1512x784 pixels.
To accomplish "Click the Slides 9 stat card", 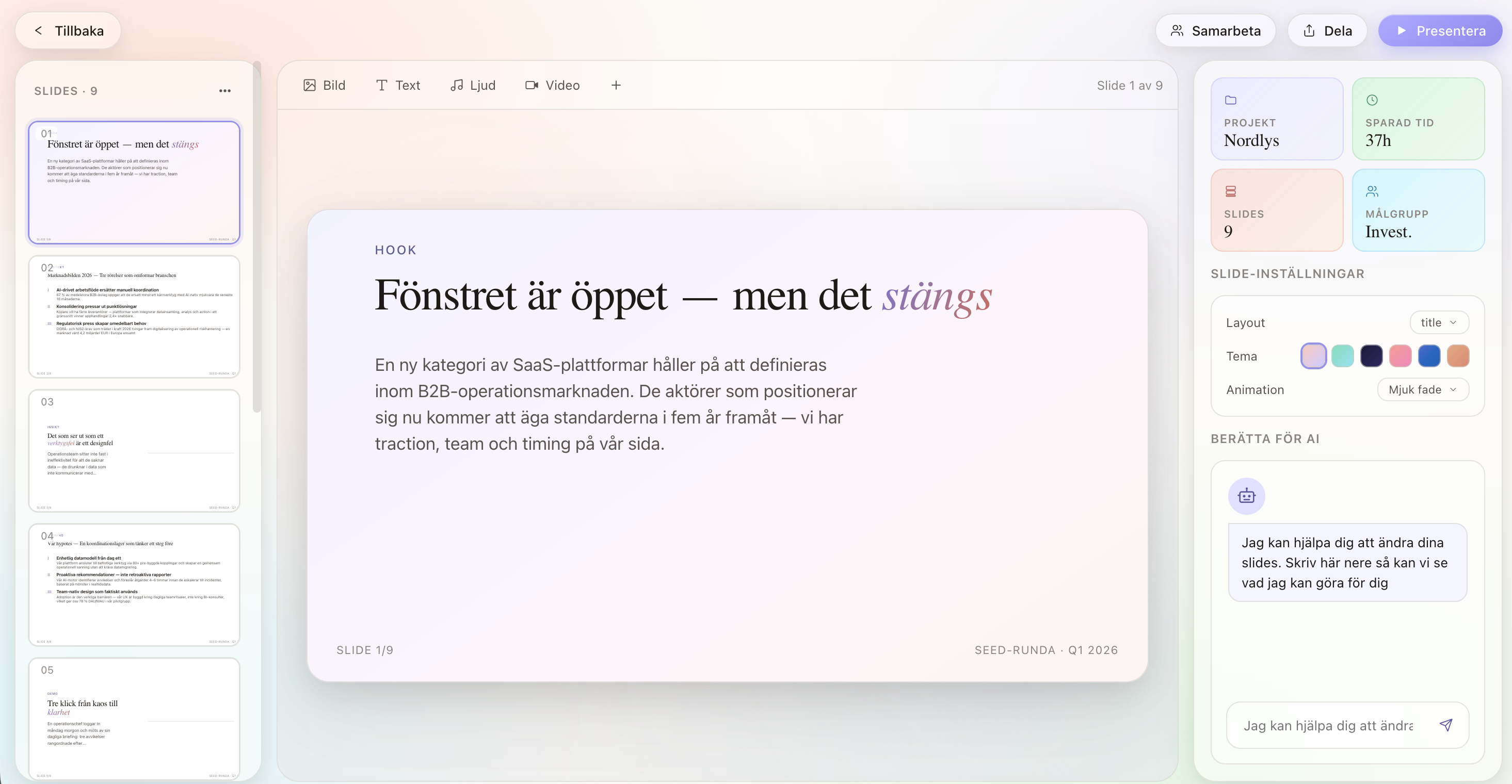I will click(1277, 210).
